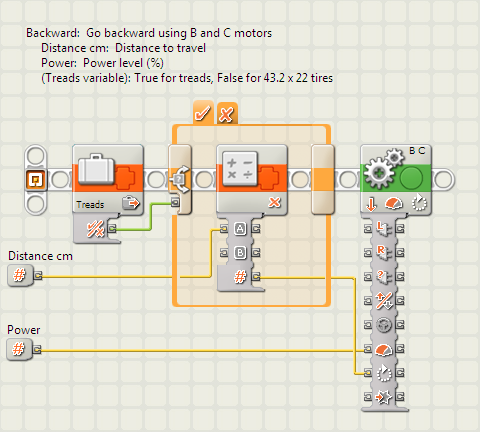
Task: Click the Direction plug on Move block
Action: (x=368, y=301)
